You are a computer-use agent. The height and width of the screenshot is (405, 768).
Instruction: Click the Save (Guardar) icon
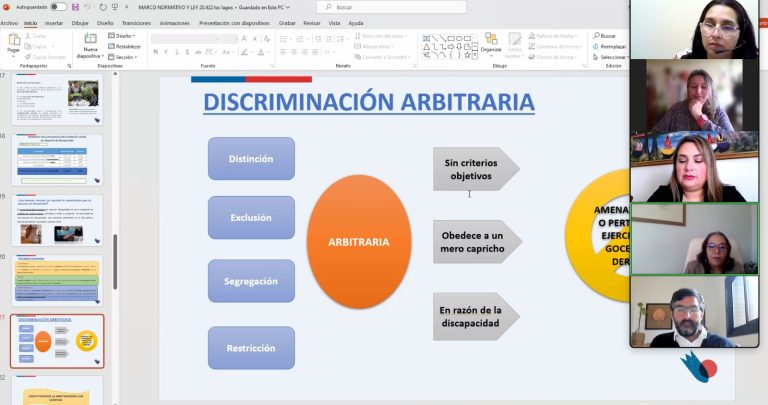click(75, 7)
